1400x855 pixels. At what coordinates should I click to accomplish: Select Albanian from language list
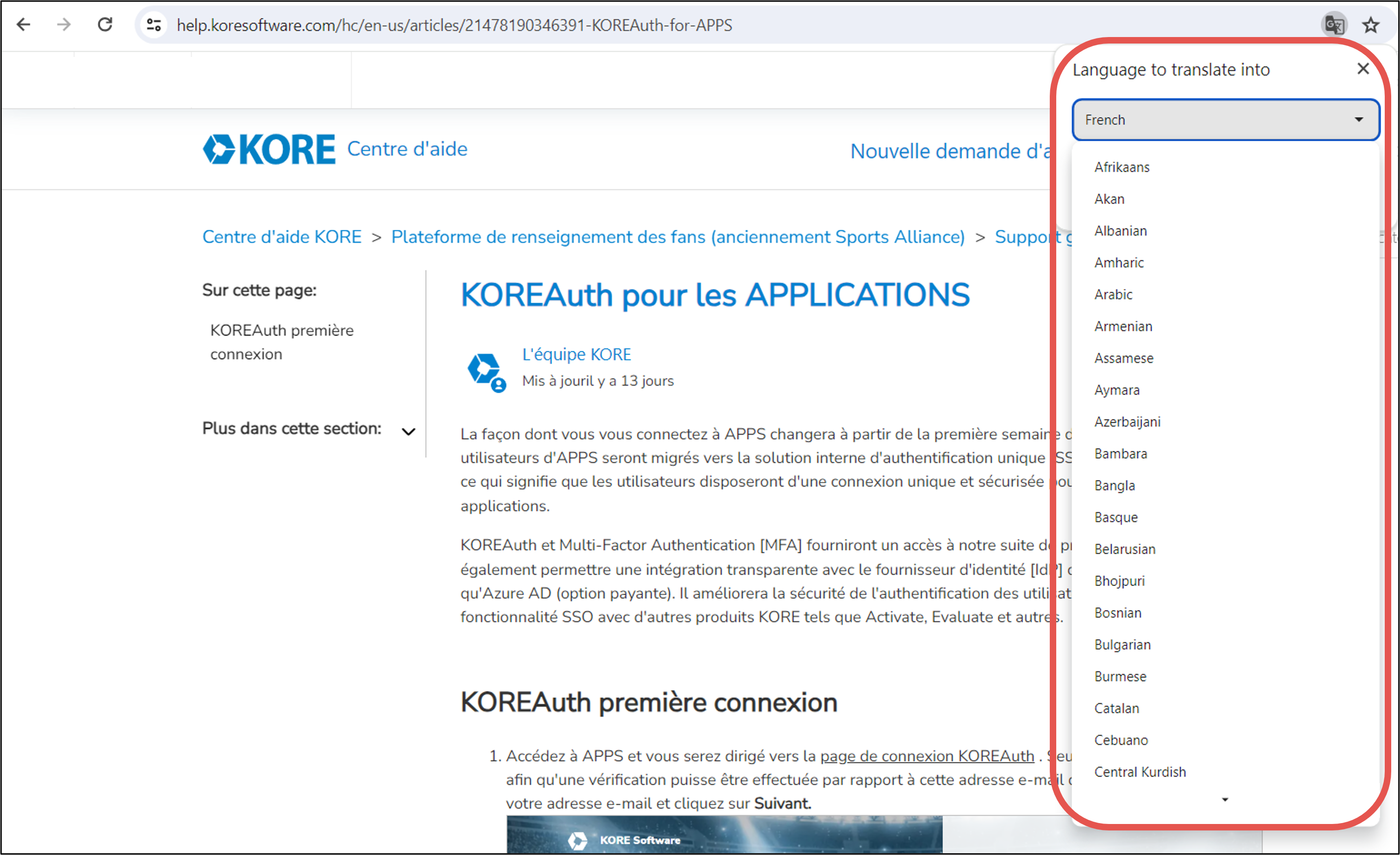click(1121, 231)
